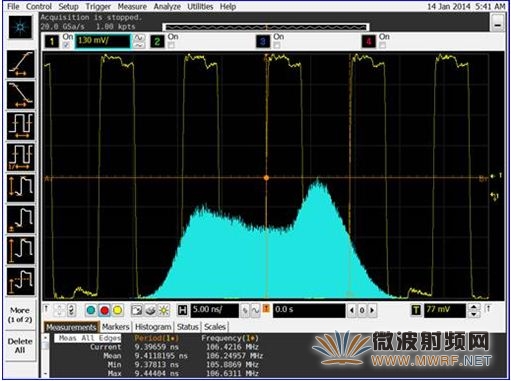Choose the frequency measurement icon

(21, 157)
